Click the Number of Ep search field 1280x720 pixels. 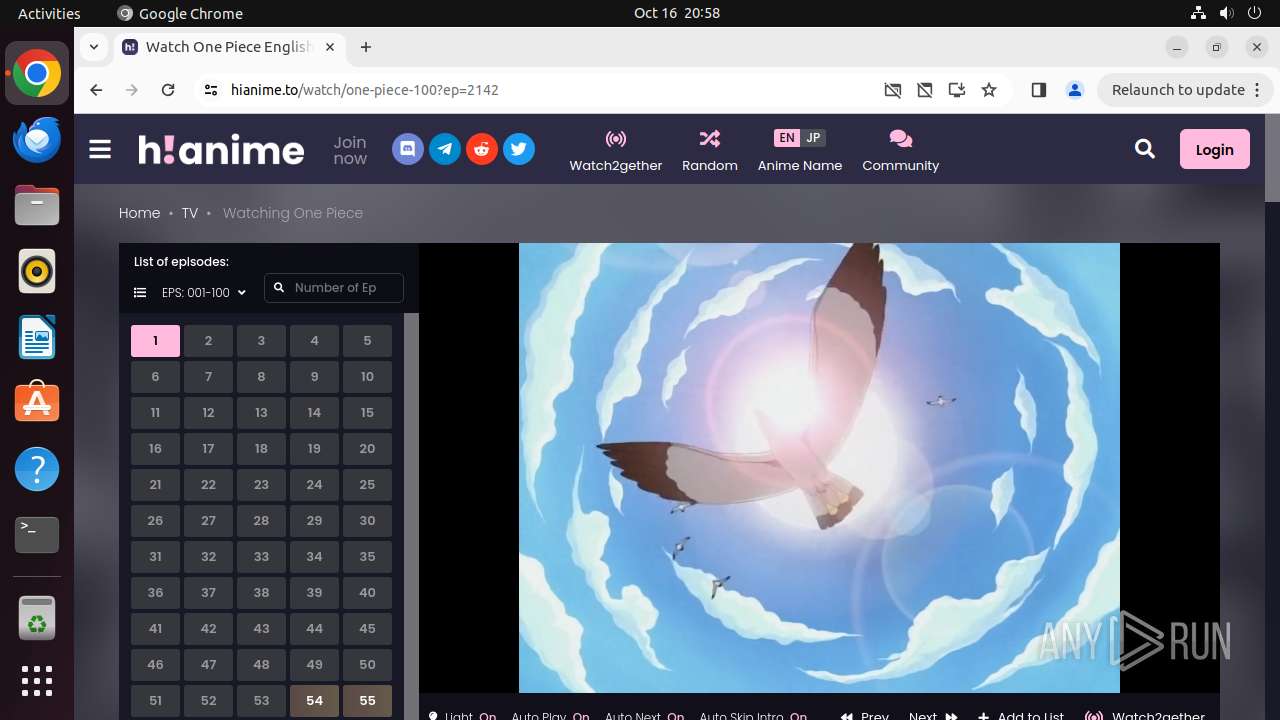(334, 288)
